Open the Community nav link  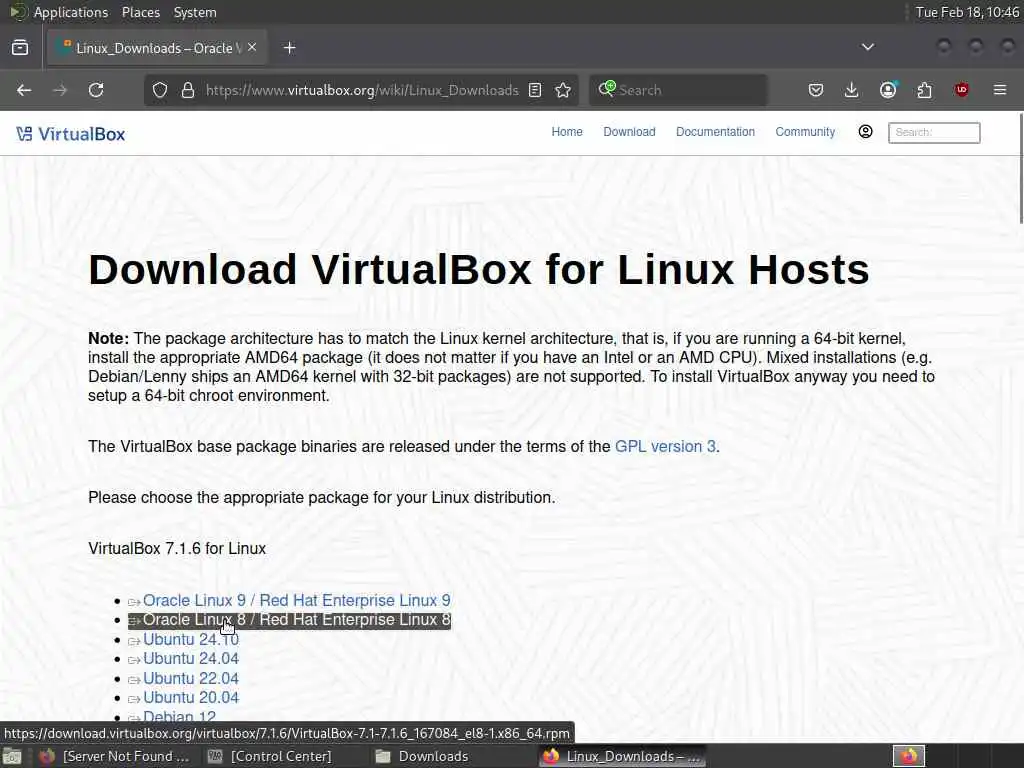tap(805, 132)
